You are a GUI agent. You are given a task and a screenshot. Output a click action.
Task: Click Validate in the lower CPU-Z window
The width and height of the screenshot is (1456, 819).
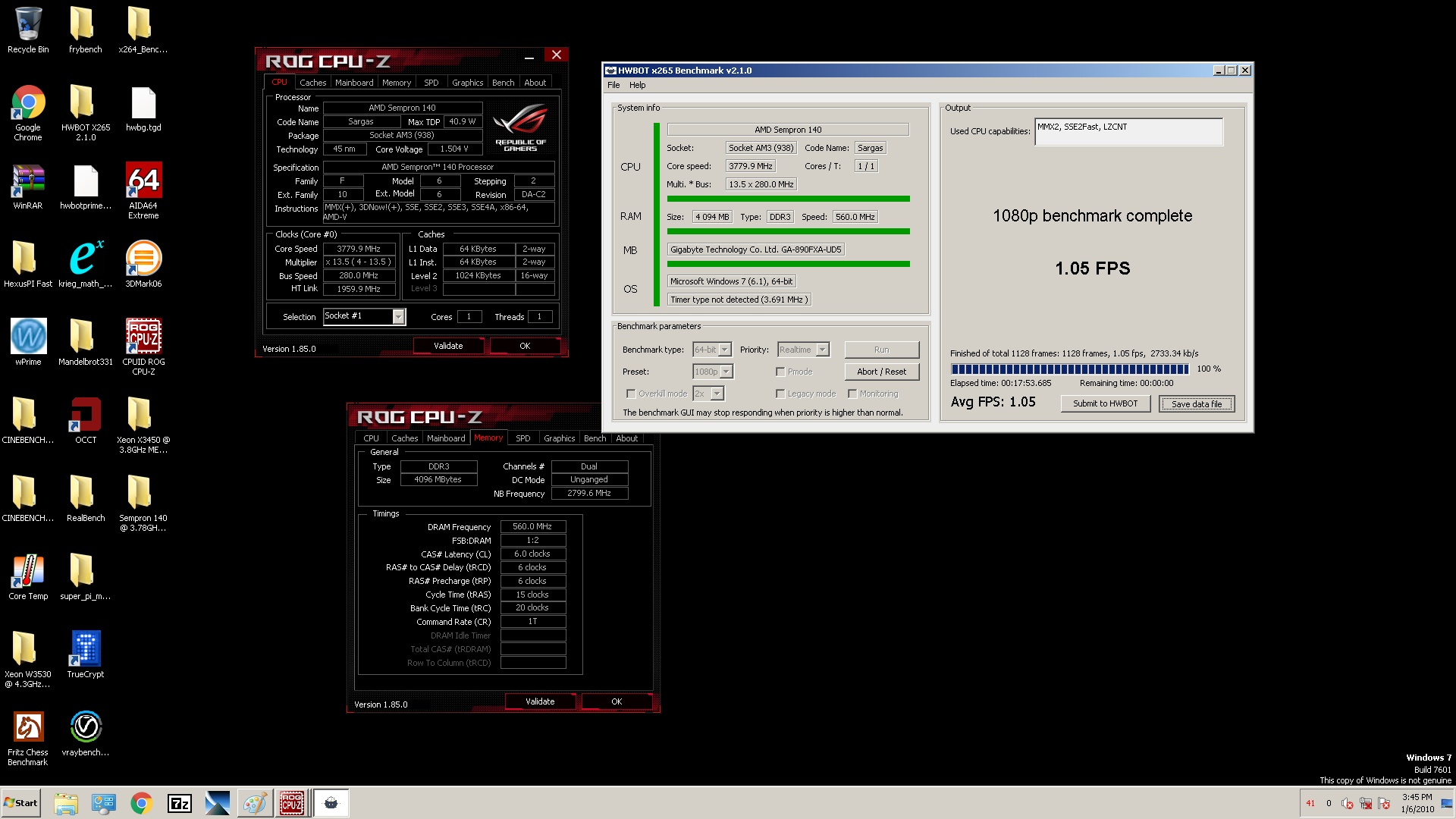pos(540,701)
